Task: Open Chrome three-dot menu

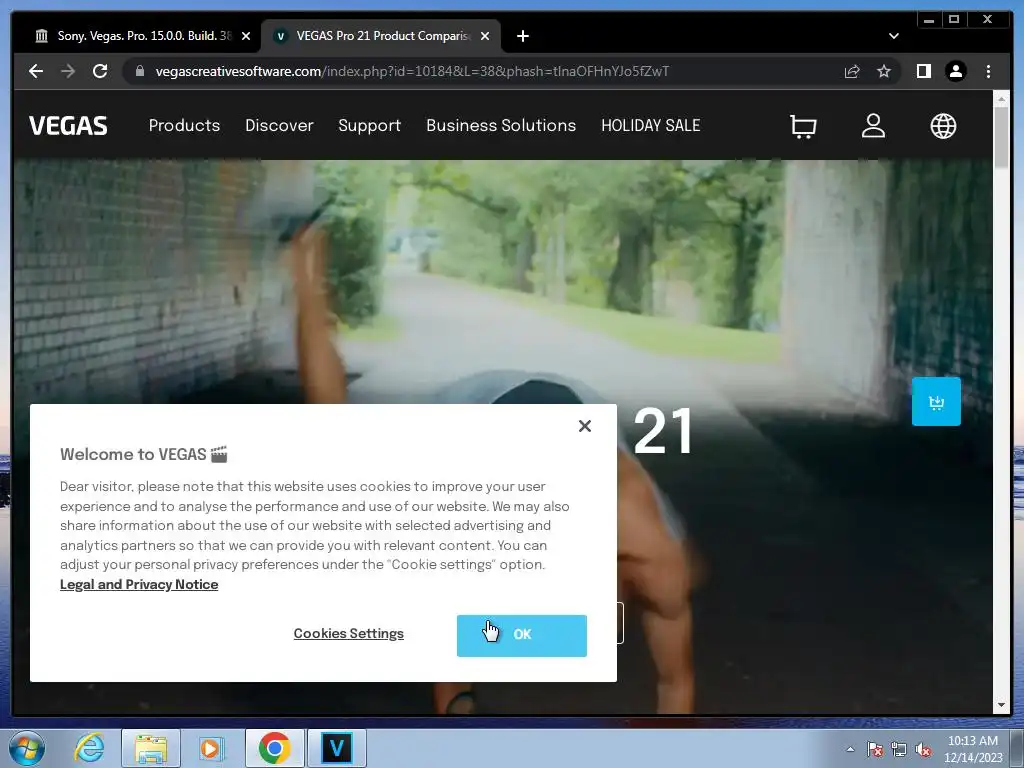Action: click(x=988, y=71)
